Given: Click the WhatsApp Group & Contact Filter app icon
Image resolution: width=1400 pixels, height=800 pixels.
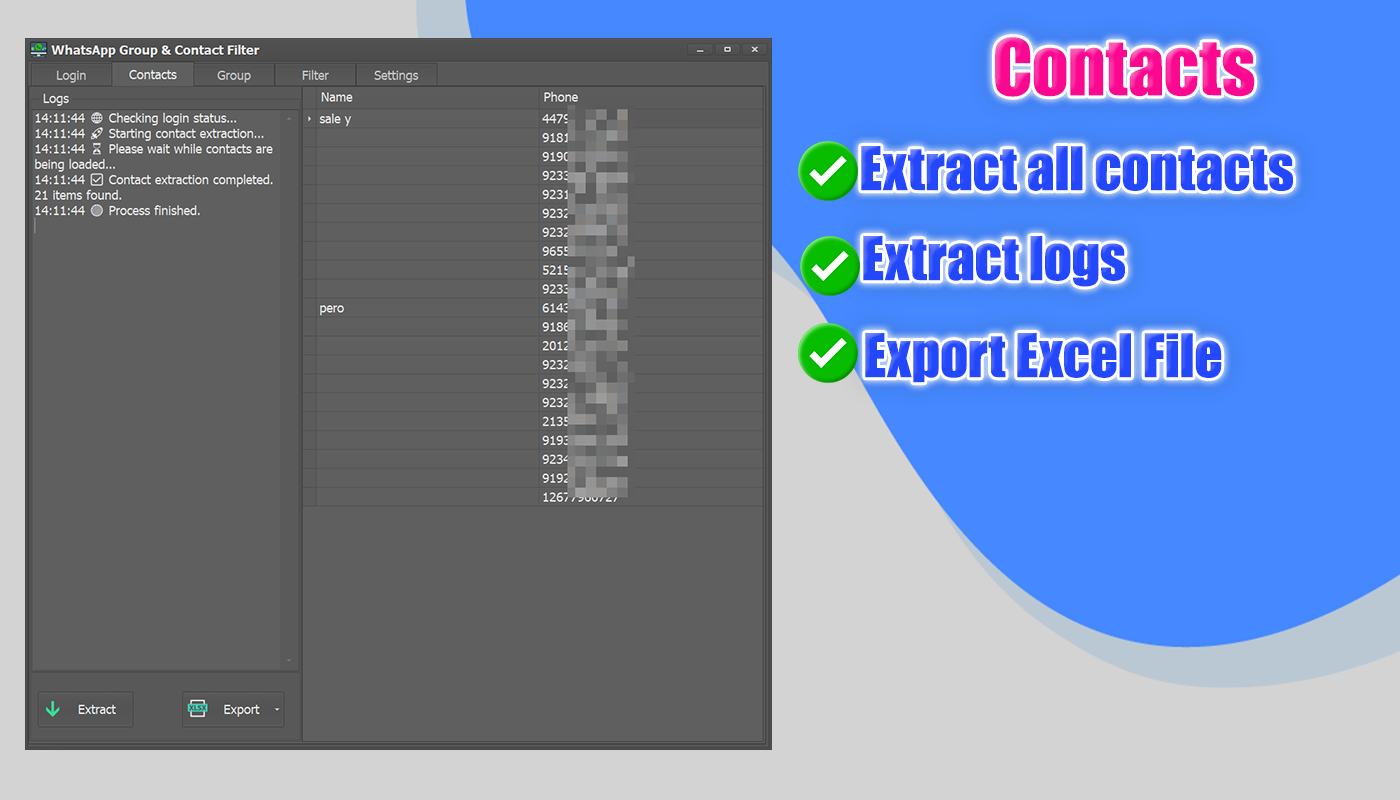Looking at the screenshot, I should point(39,50).
